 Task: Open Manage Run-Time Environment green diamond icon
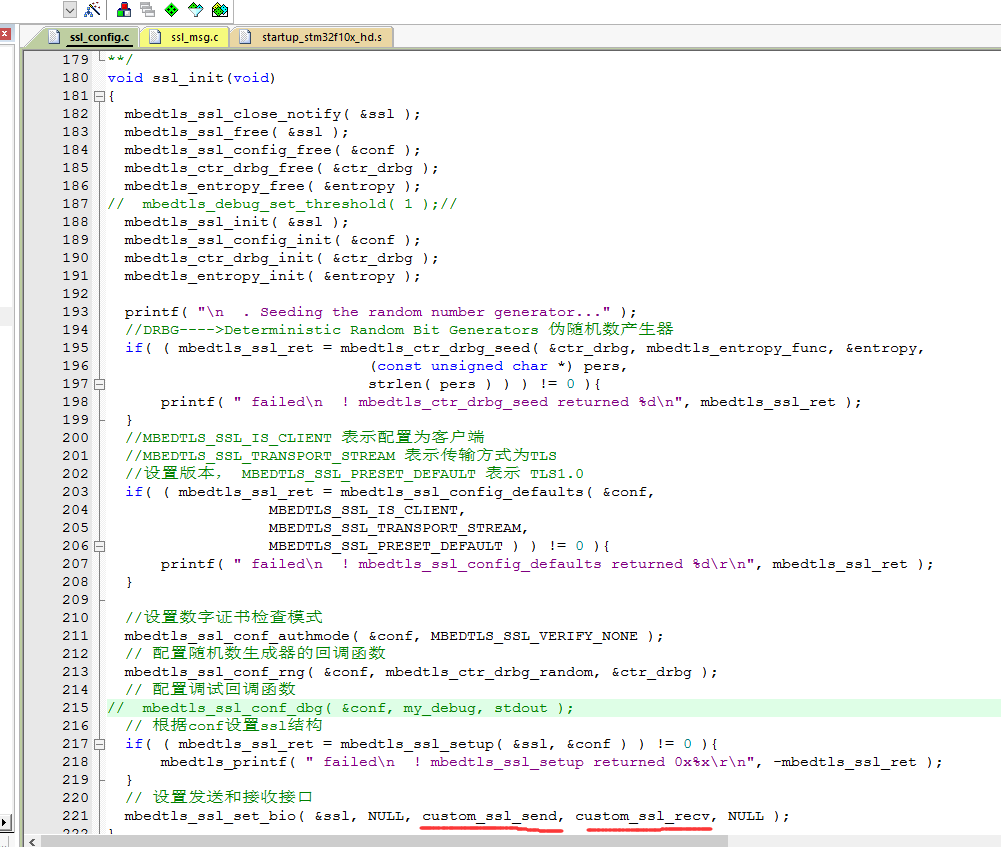tap(171, 10)
